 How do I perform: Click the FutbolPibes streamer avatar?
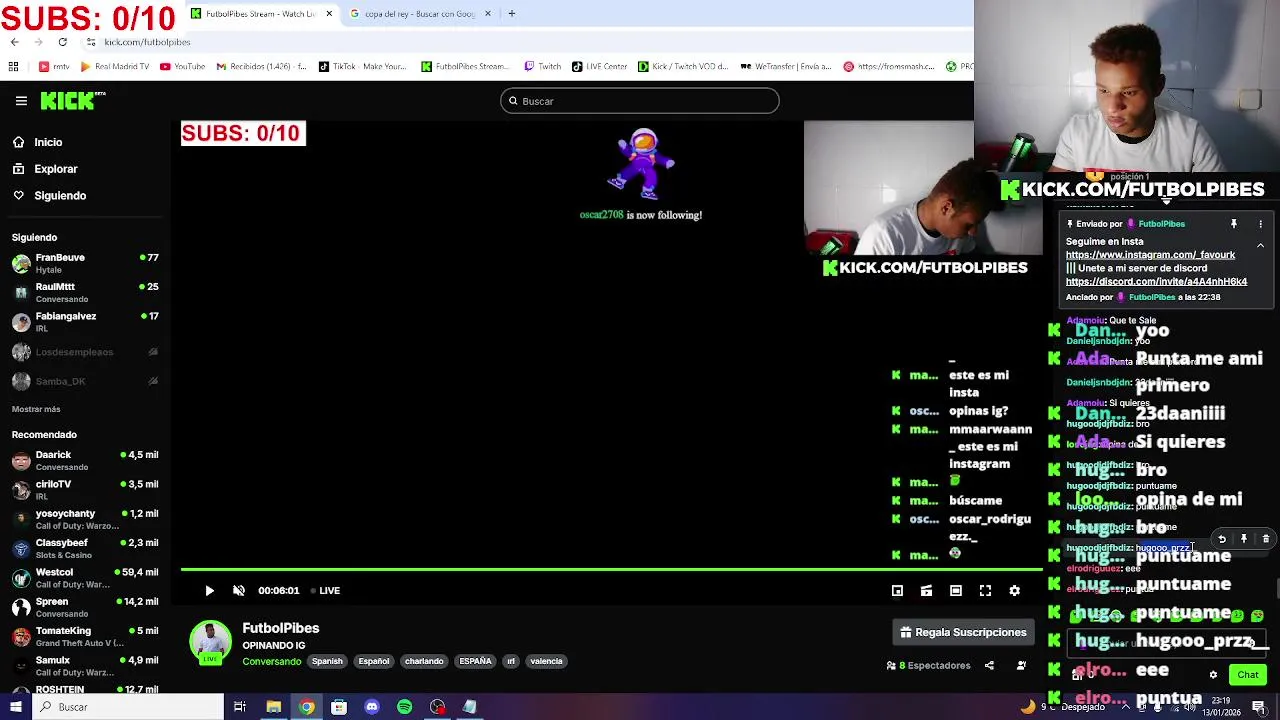click(210, 642)
